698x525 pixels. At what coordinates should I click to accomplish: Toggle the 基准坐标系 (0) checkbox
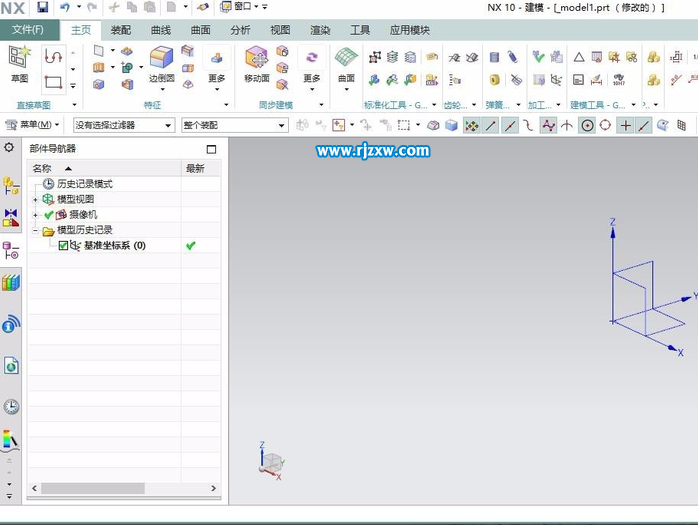[x=64, y=245]
